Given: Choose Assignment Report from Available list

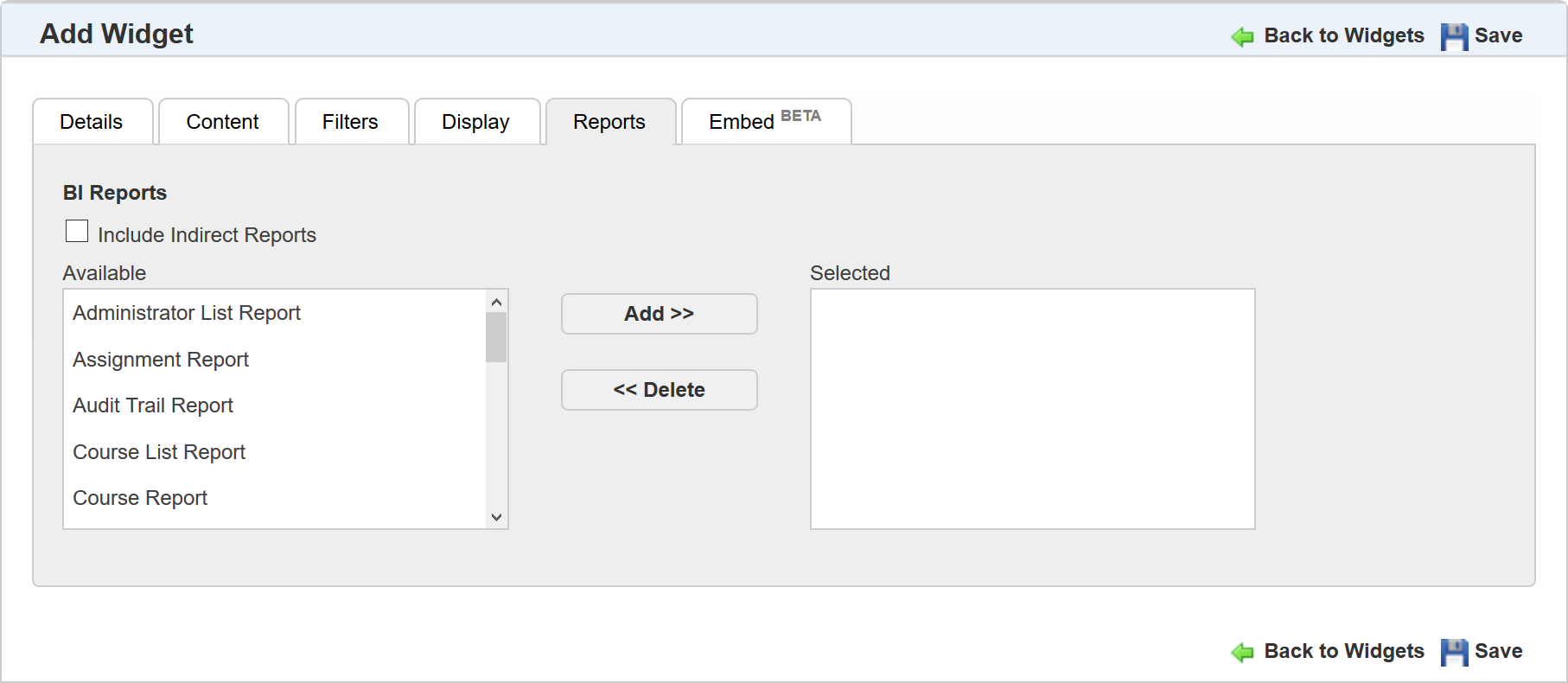Looking at the screenshot, I should pyautogui.click(x=161, y=360).
